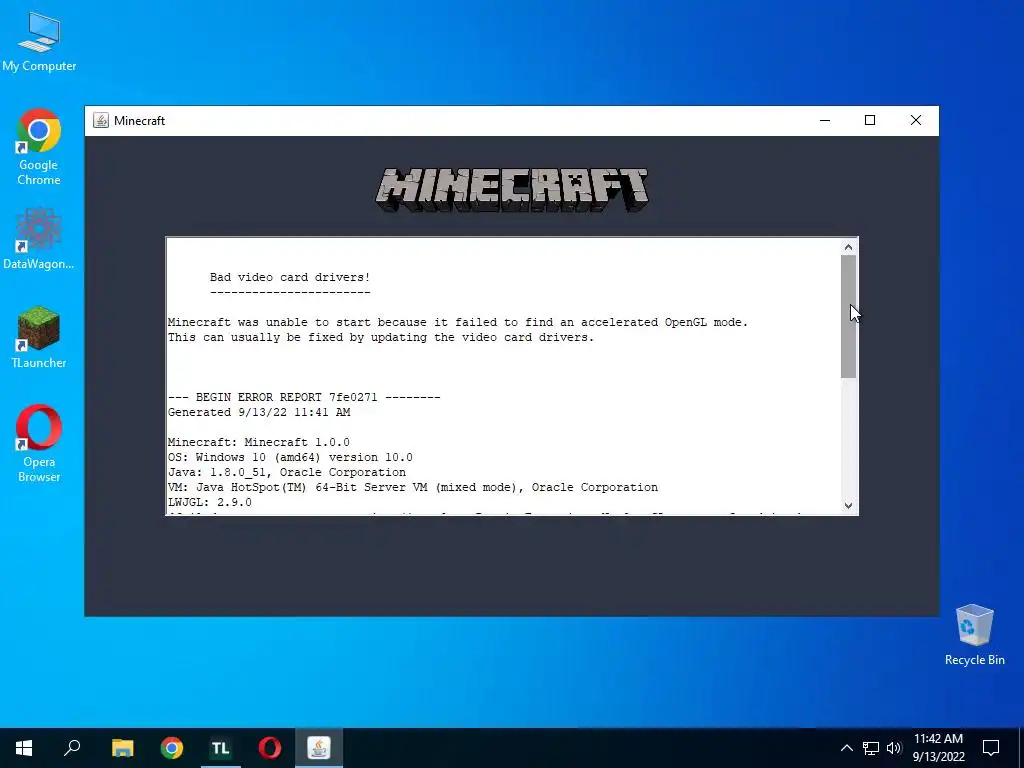Viewport: 1024px width, 768px height.
Task: Click the scroll down arrow in error report
Action: [x=848, y=505]
